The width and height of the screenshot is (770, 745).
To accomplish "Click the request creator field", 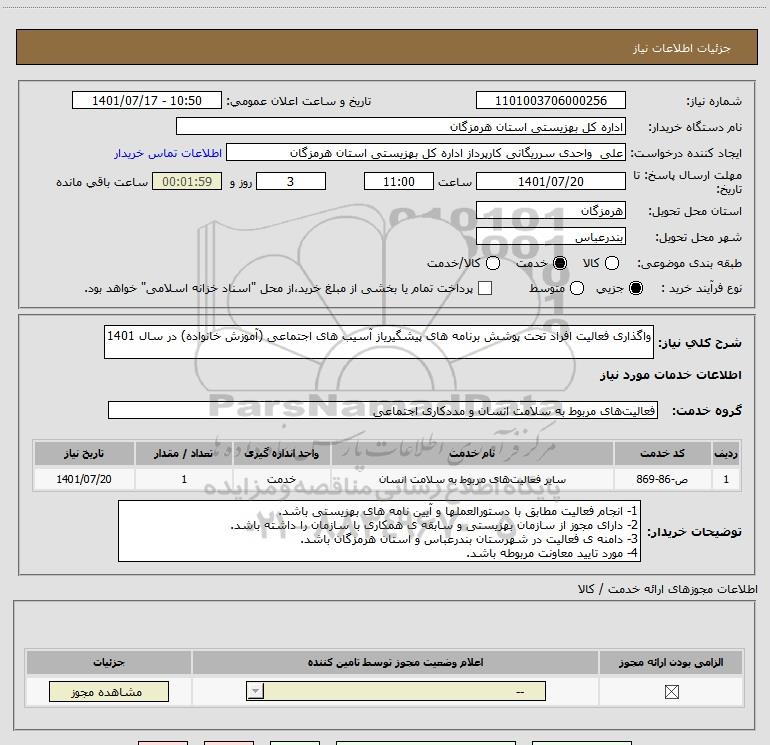I will click(x=426, y=153).
